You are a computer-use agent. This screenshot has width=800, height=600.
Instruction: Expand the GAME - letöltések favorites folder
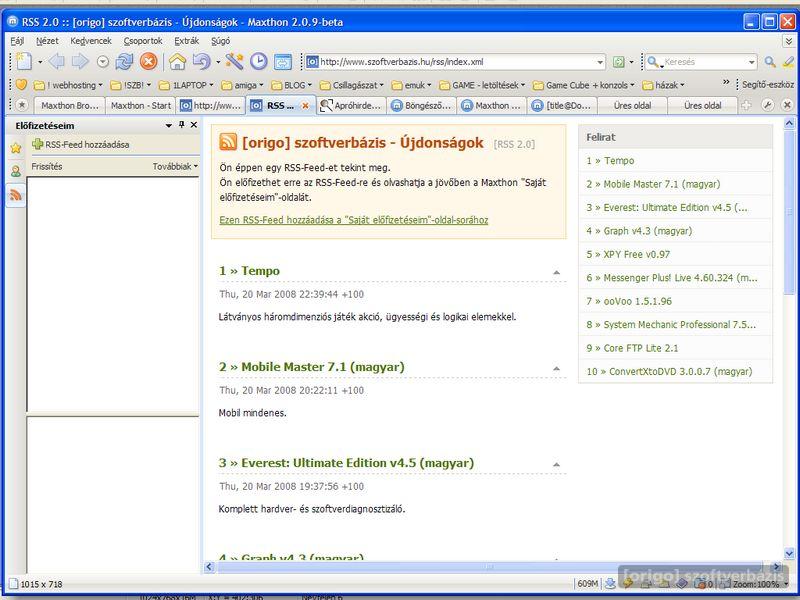[482, 85]
